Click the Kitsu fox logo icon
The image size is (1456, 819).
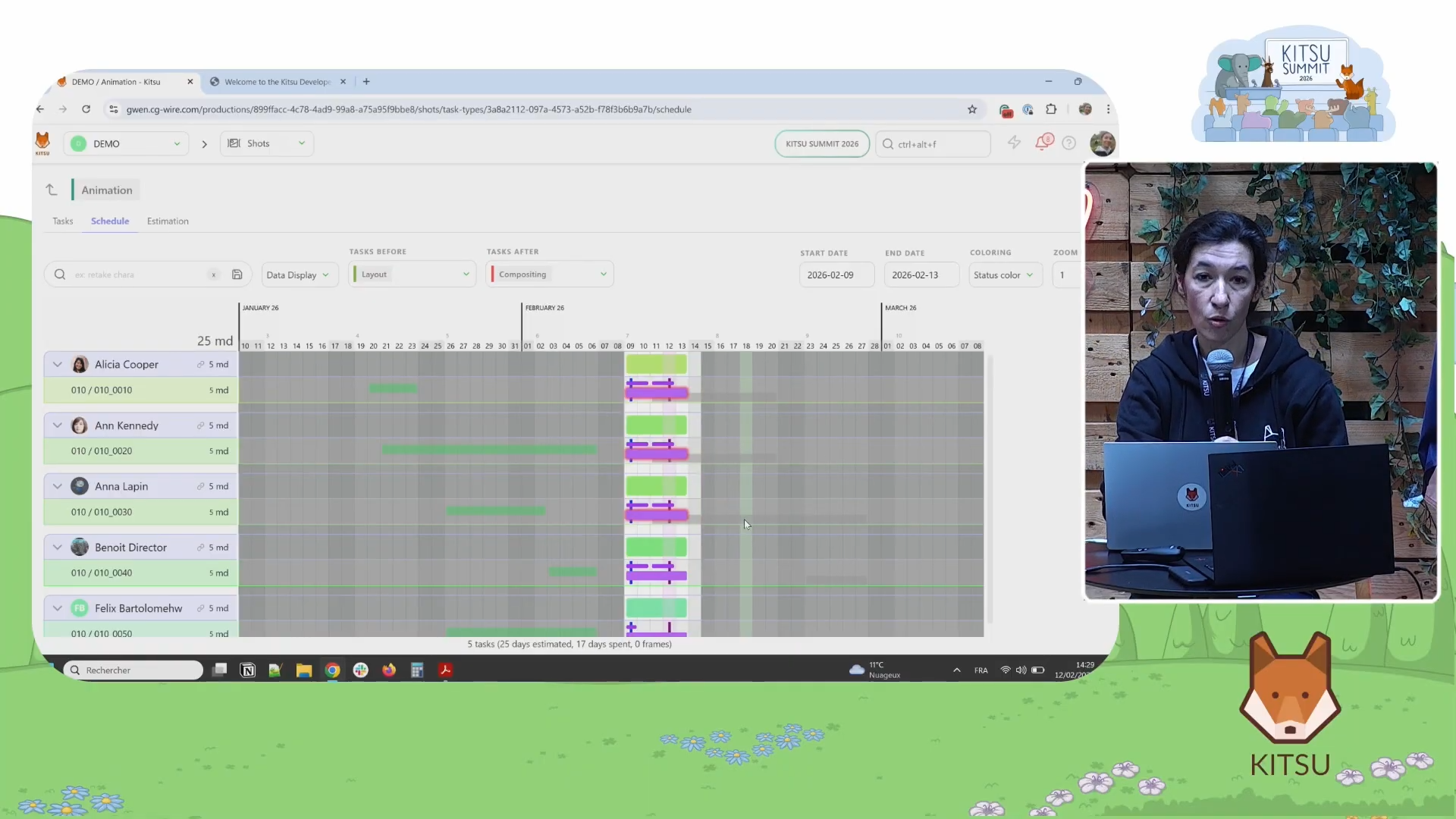(42, 143)
